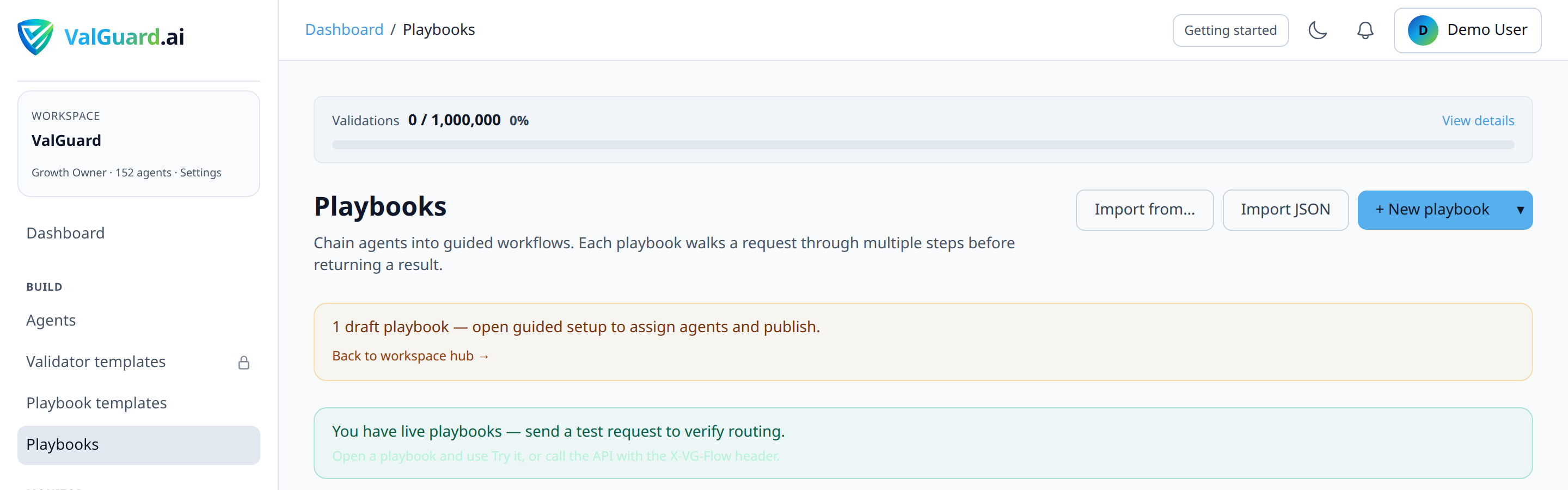The height and width of the screenshot is (490, 1568).
Task: Click the Playbooks breadcrumb text
Action: (438, 29)
